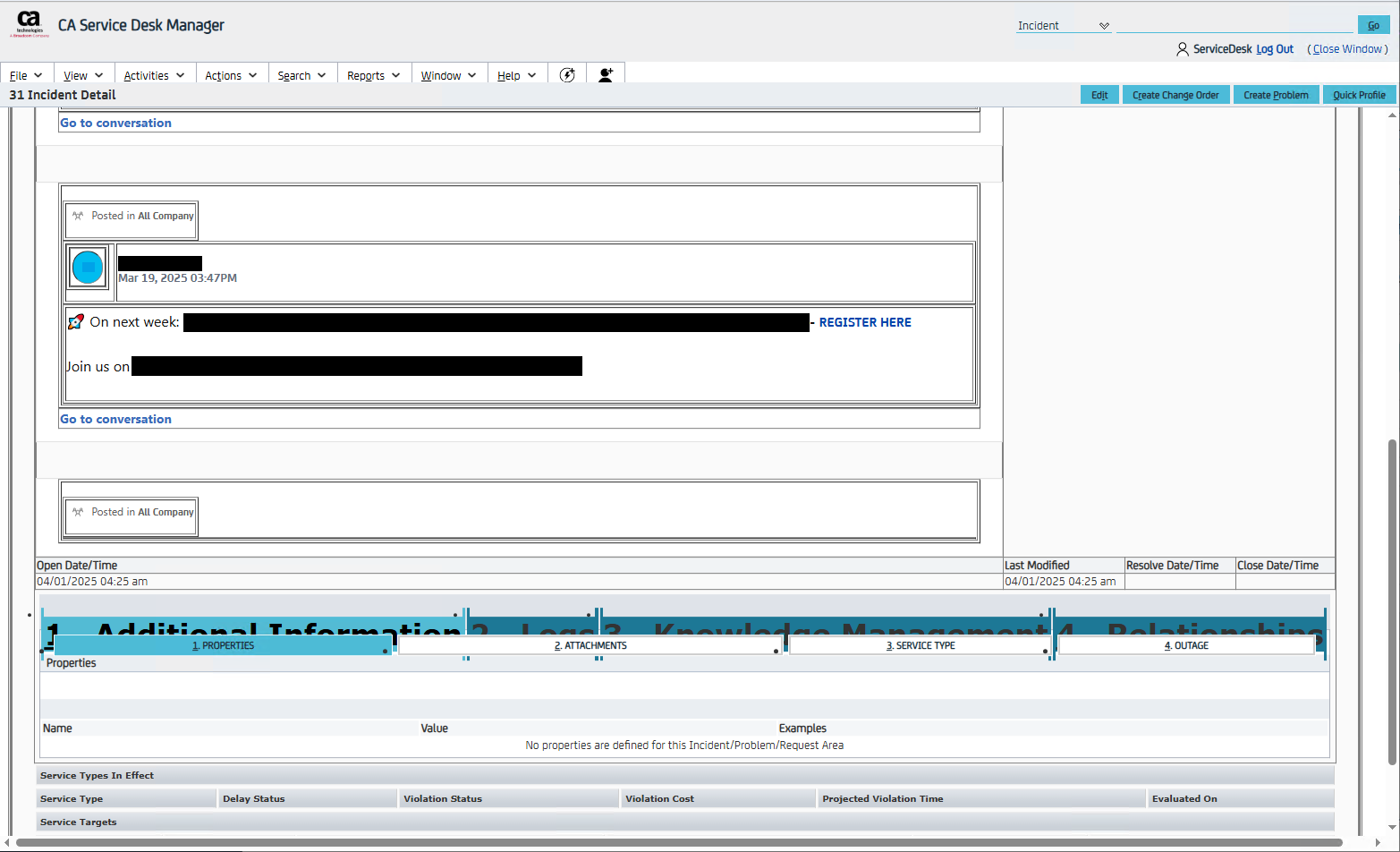Open the Search menu

tap(301, 76)
